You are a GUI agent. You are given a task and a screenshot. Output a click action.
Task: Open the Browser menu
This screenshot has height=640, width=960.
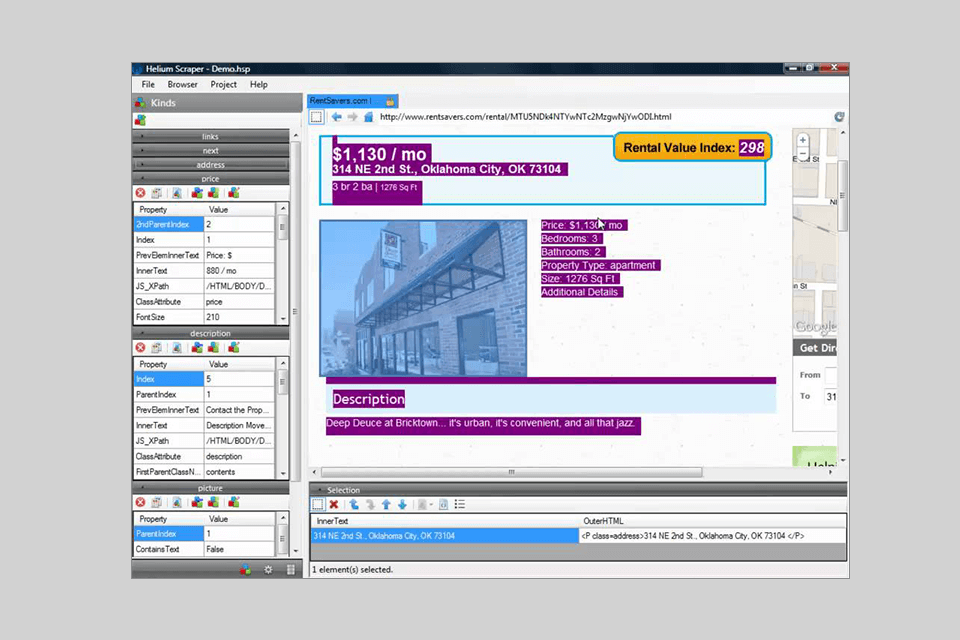coord(182,85)
